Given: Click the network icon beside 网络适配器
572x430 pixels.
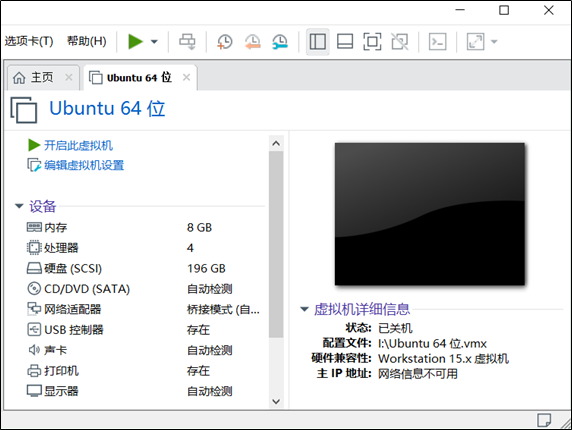Looking at the screenshot, I should [x=34, y=309].
